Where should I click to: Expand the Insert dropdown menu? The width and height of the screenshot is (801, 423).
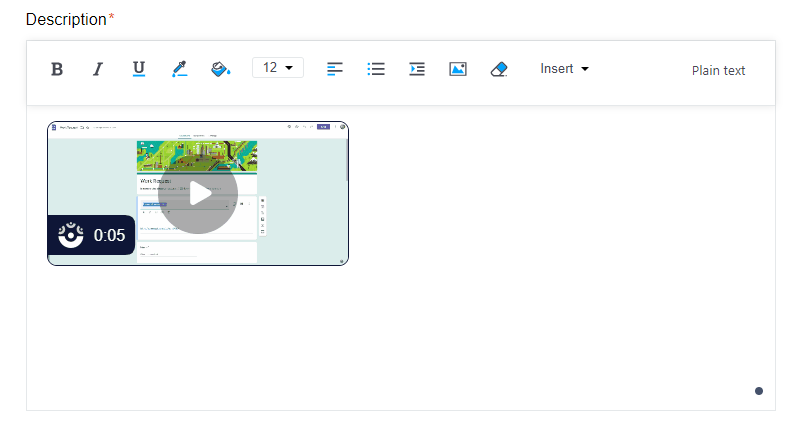[x=564, y=68]
